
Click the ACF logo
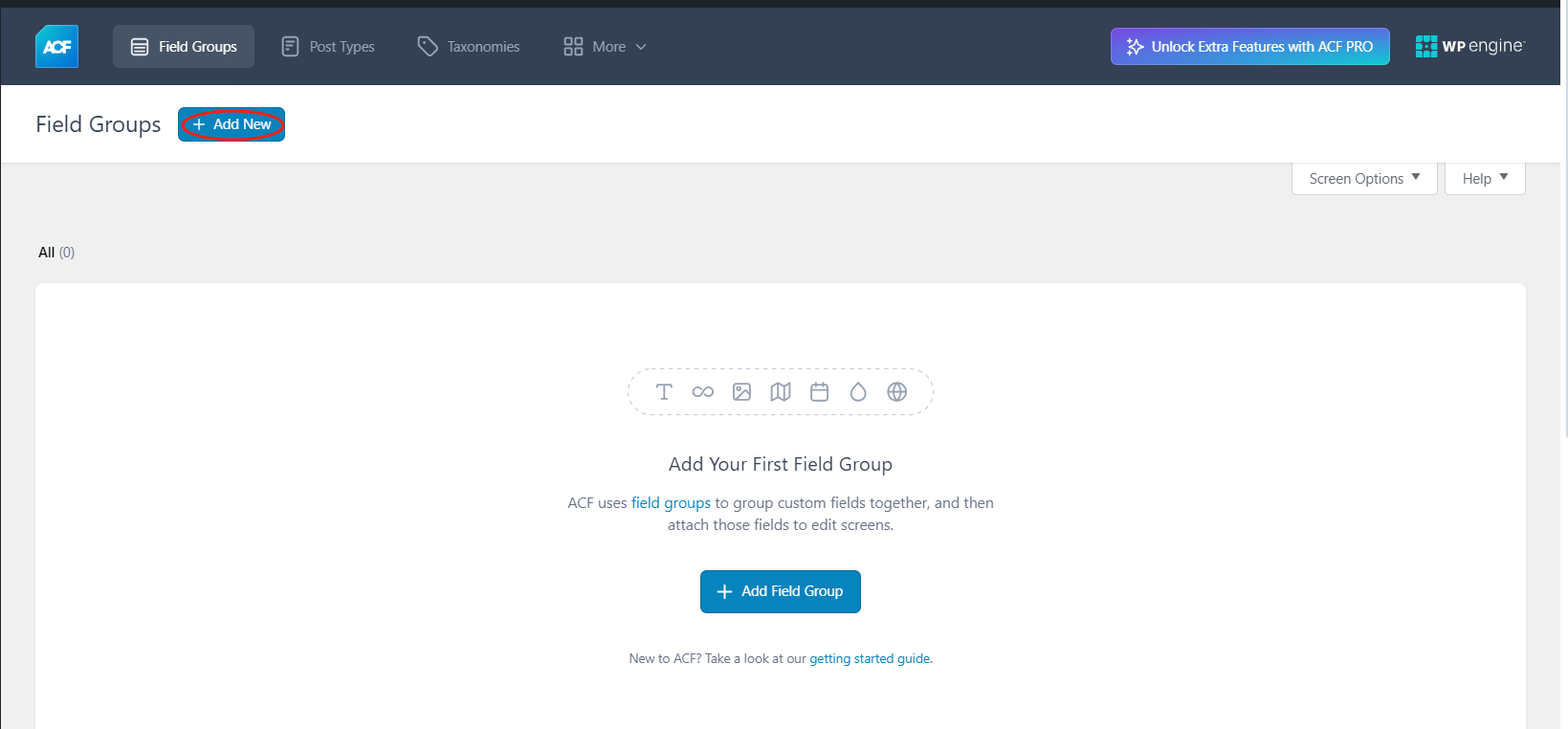click(x=55, y=45)
